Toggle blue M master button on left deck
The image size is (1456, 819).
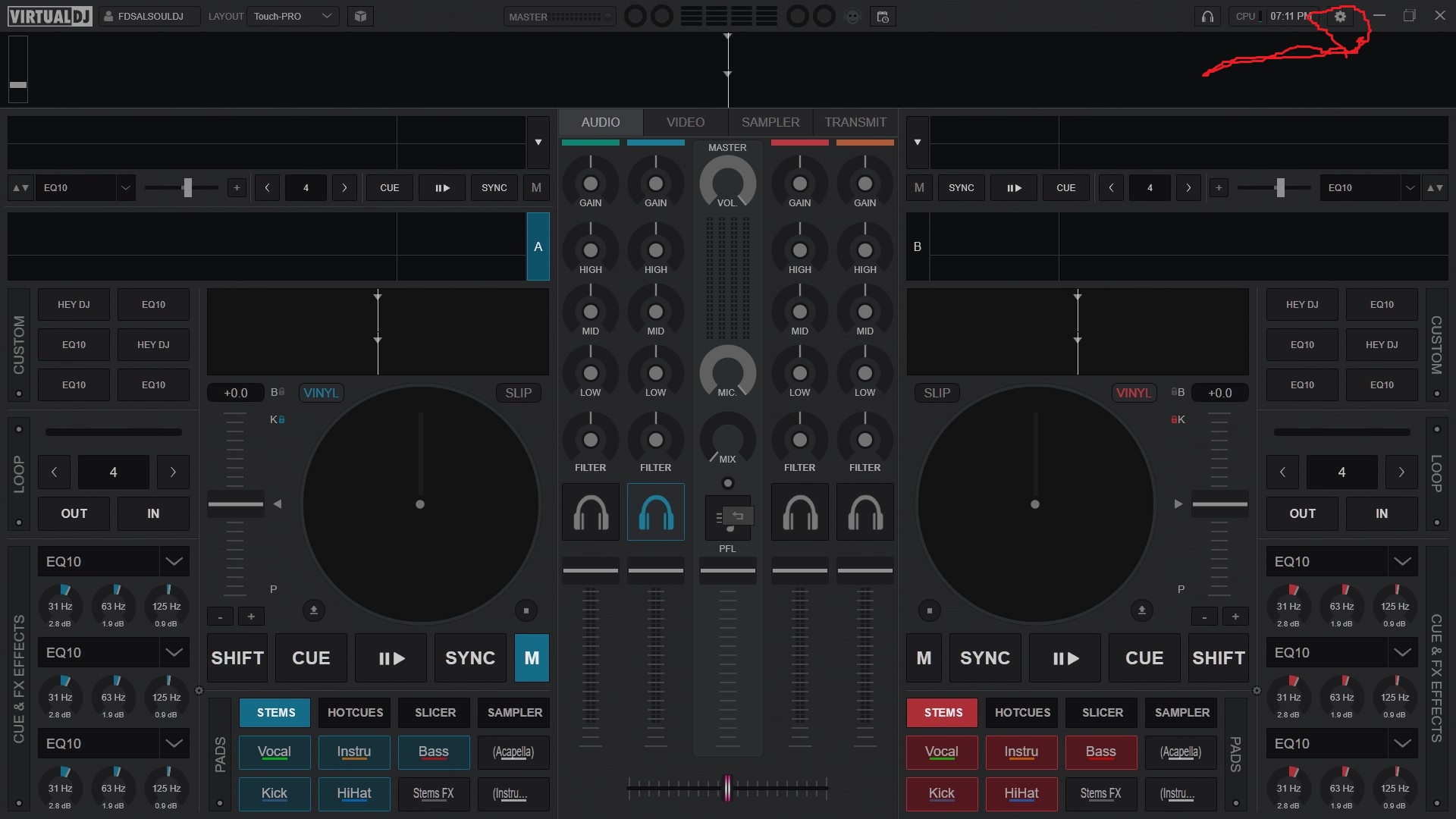[532, 657]
